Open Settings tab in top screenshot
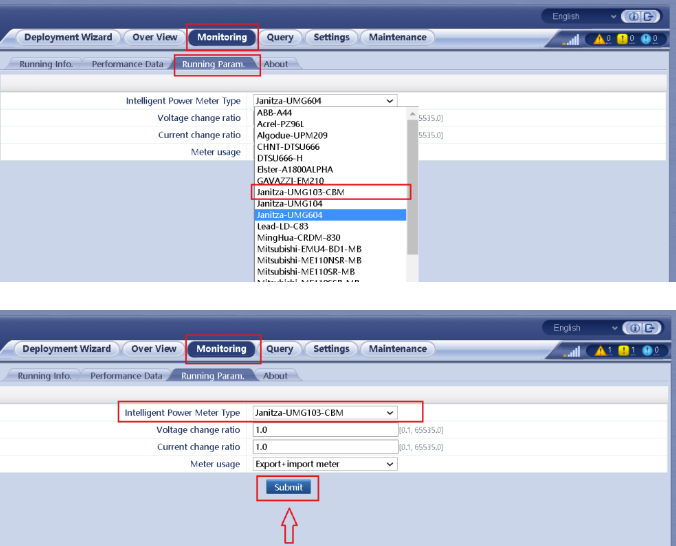 (332, 37)
